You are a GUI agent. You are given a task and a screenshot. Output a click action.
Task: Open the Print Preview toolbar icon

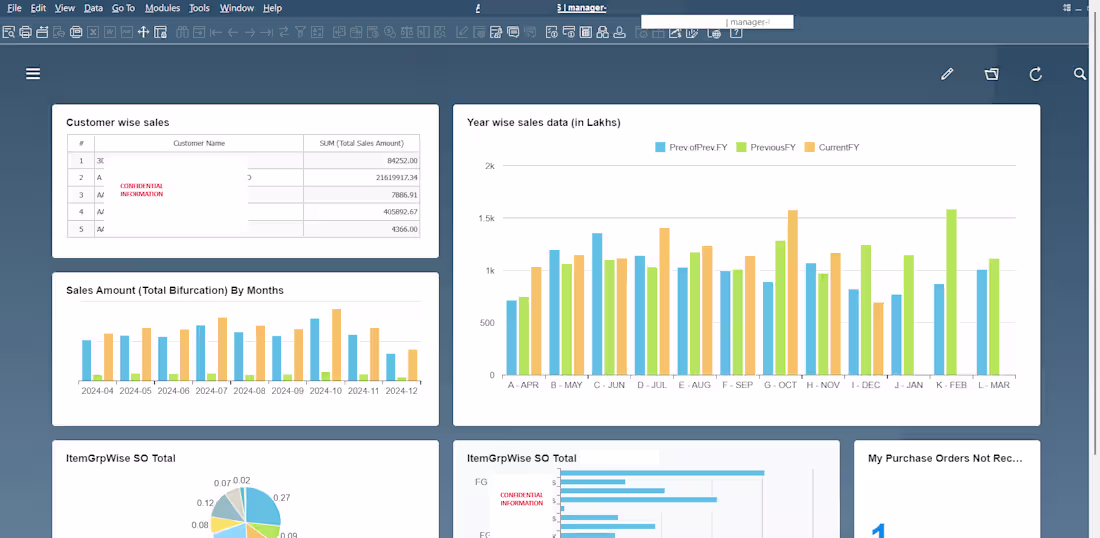click(8, 32)
